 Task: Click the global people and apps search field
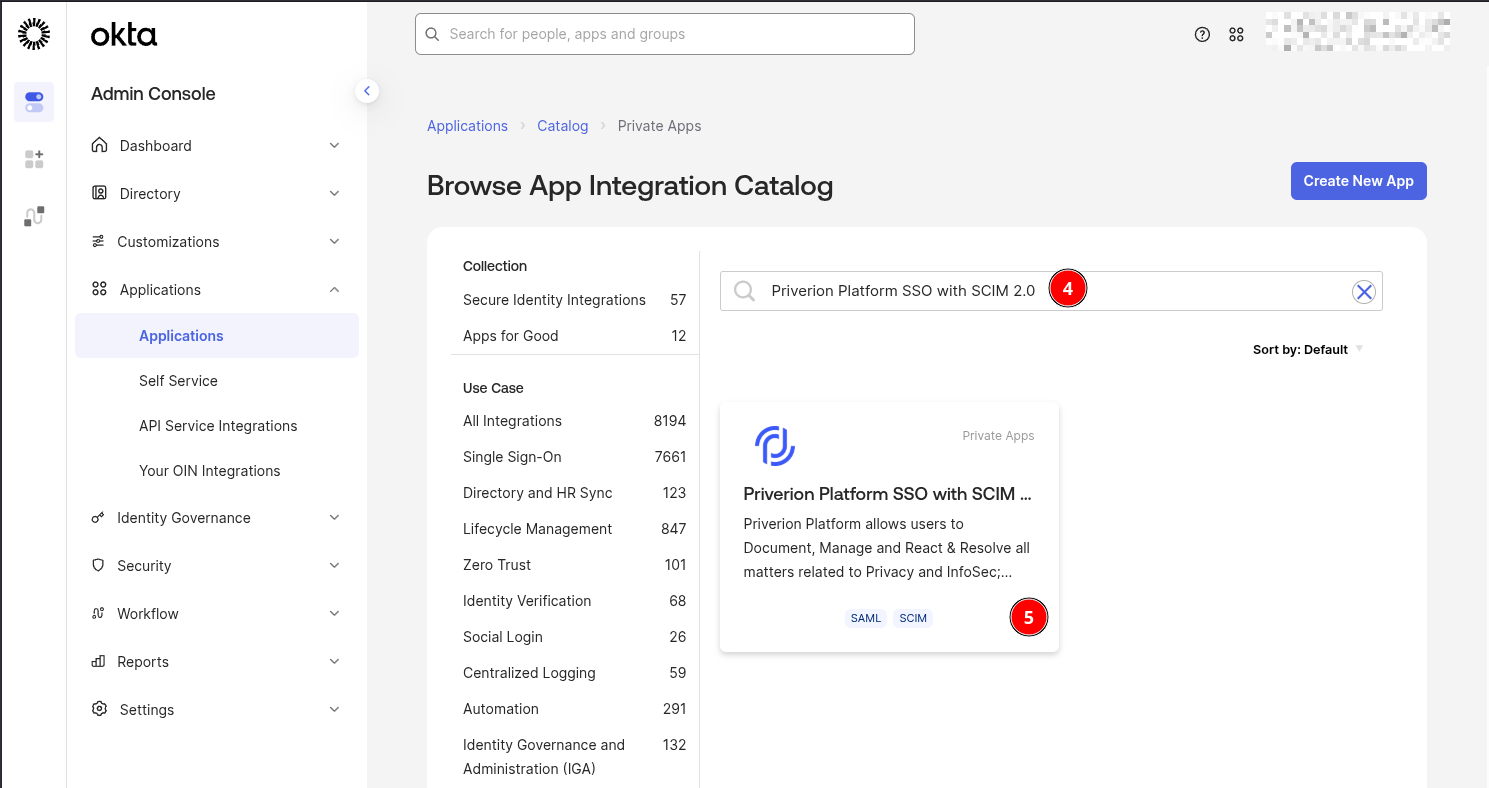665,34
